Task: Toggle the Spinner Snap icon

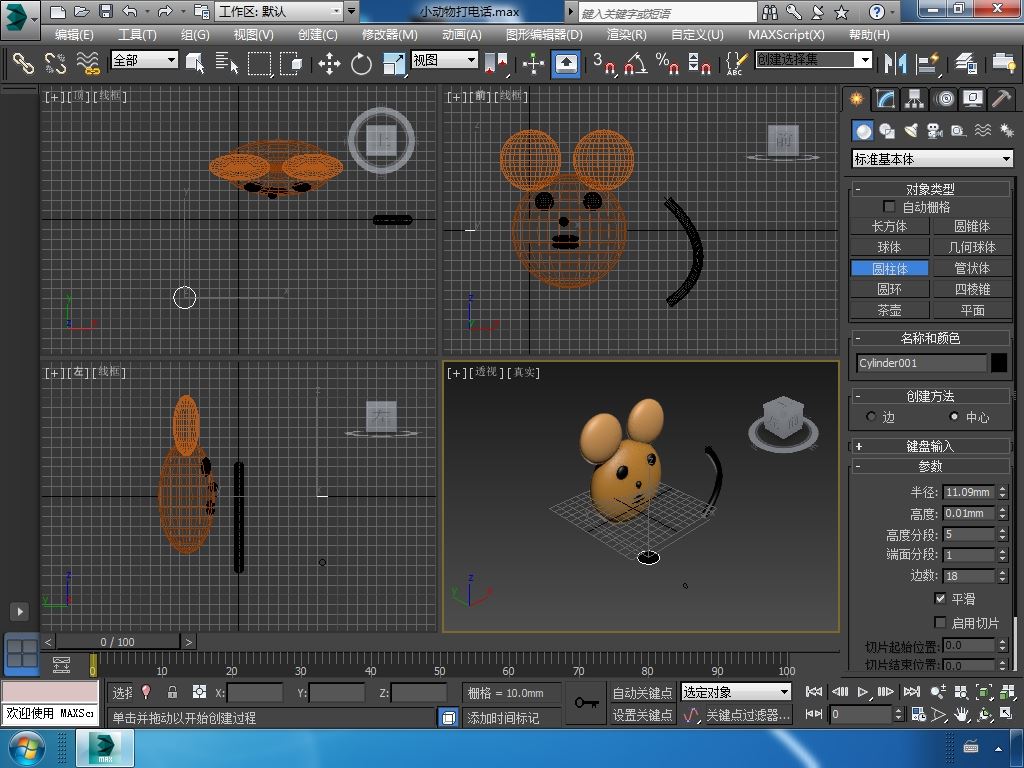Action: point(699,63)
